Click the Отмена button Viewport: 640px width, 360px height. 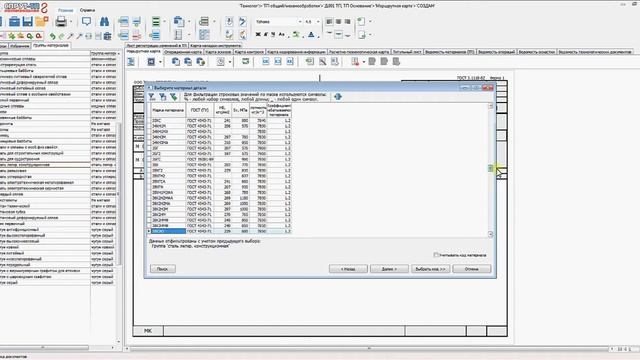click(x=471, y=269)
